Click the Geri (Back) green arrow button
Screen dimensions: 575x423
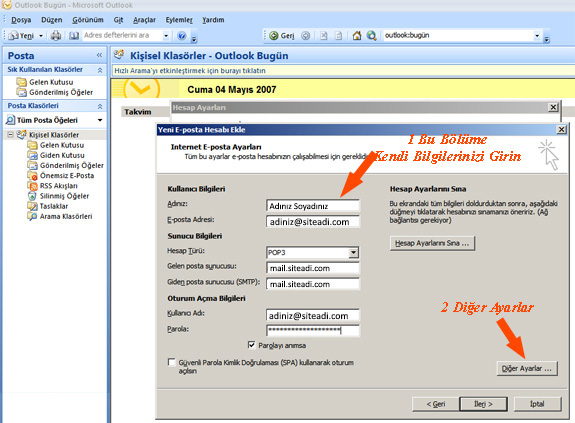click(282, 36)
